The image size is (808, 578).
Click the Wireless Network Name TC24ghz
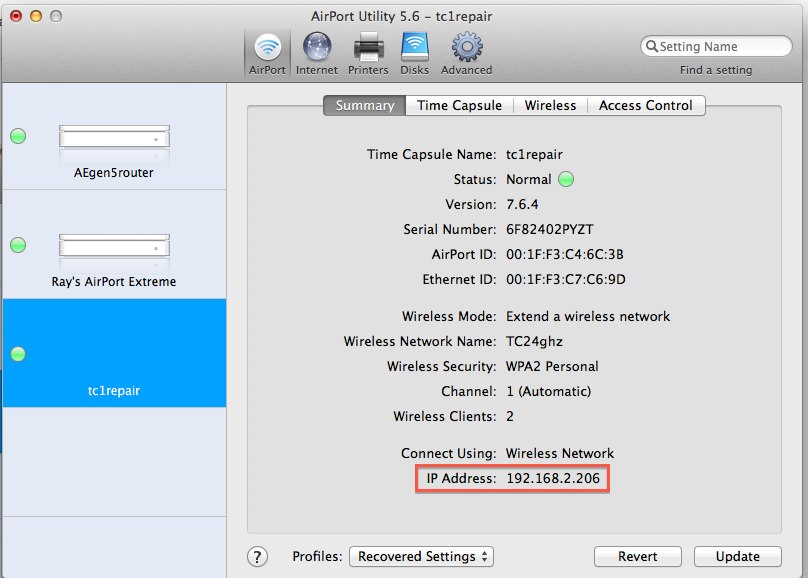coord(534,342)
